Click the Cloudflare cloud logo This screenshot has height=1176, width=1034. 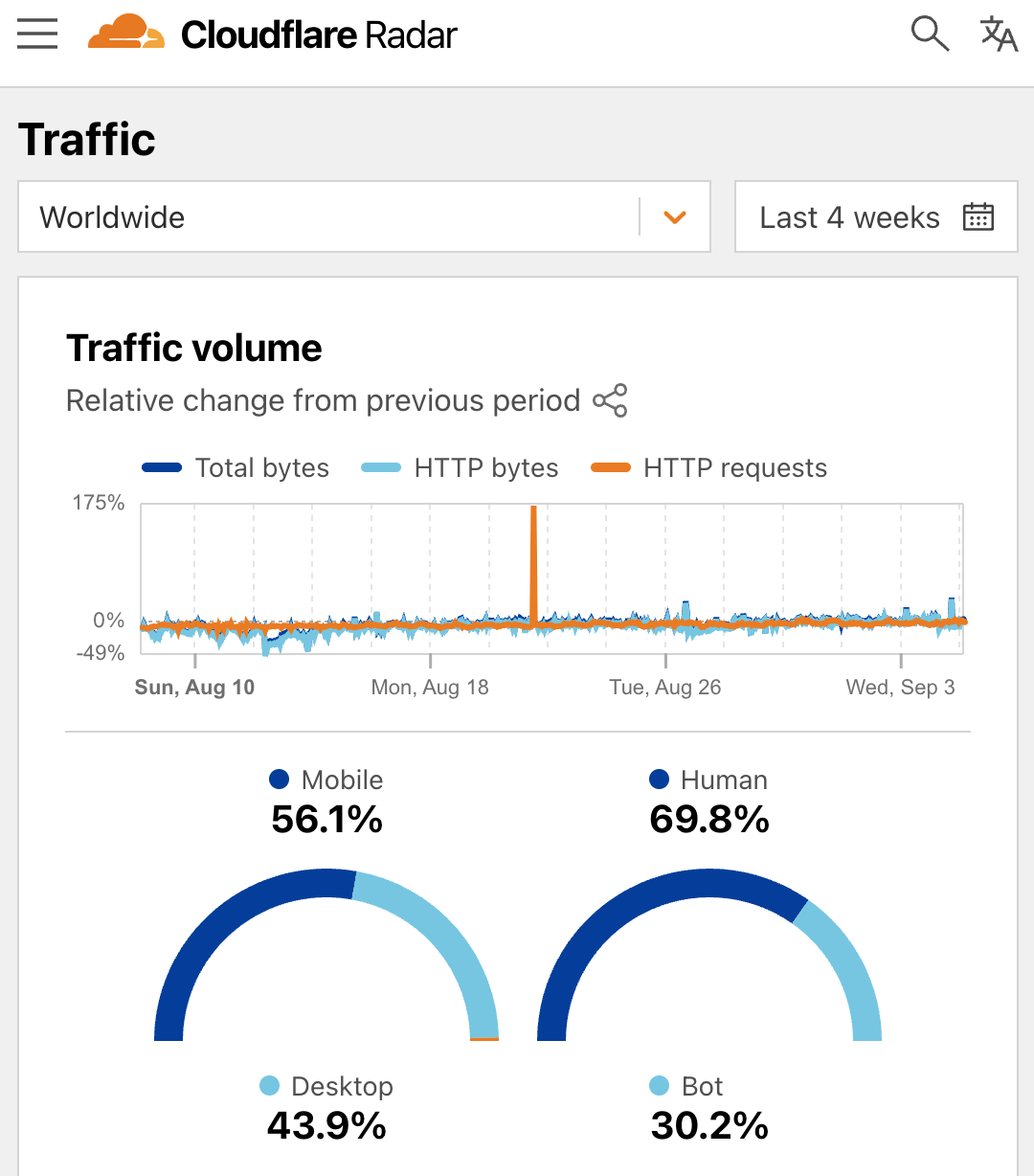coord(126,33)
